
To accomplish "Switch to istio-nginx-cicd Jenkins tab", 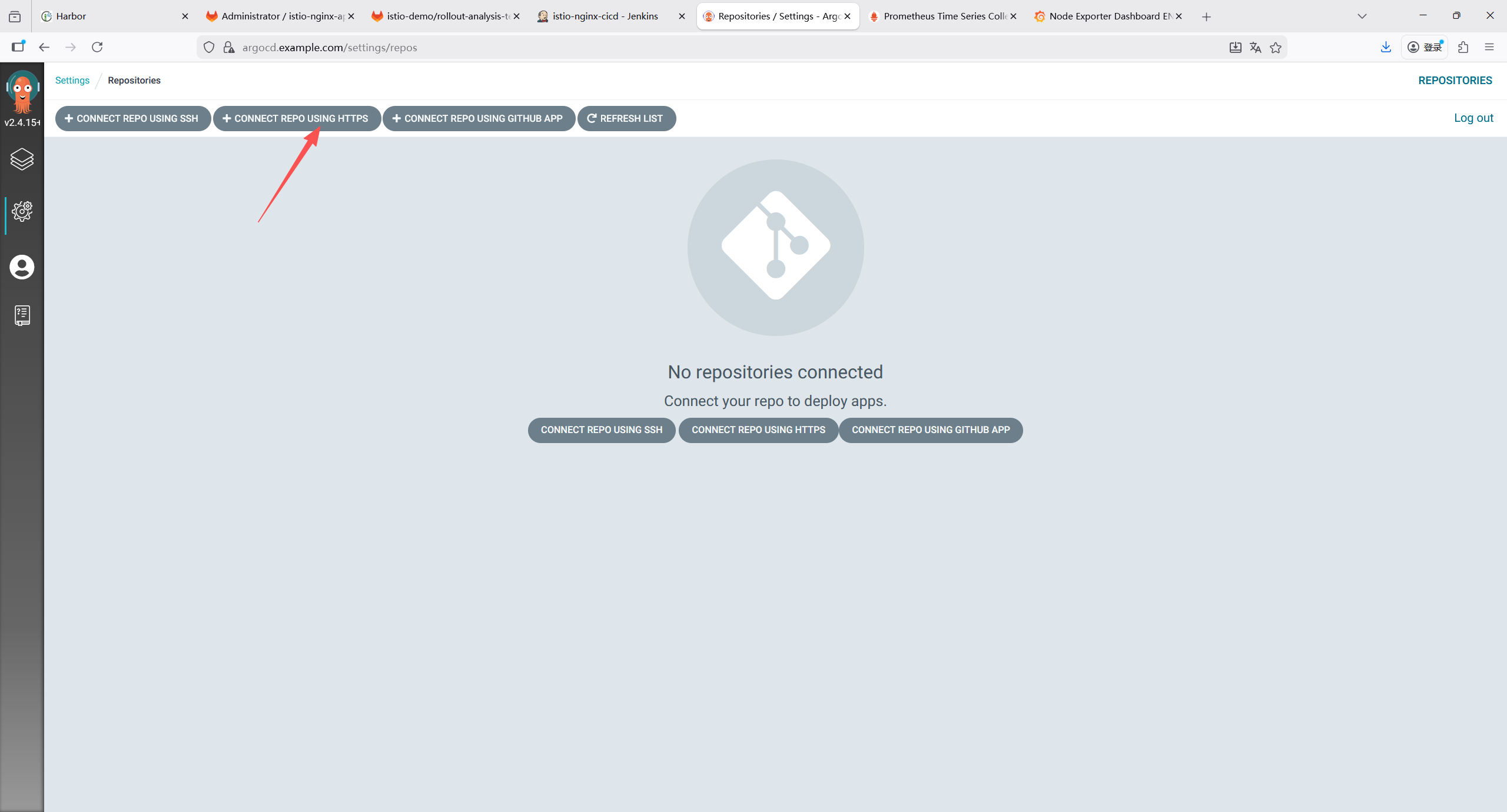I will [x=605, y=16].
